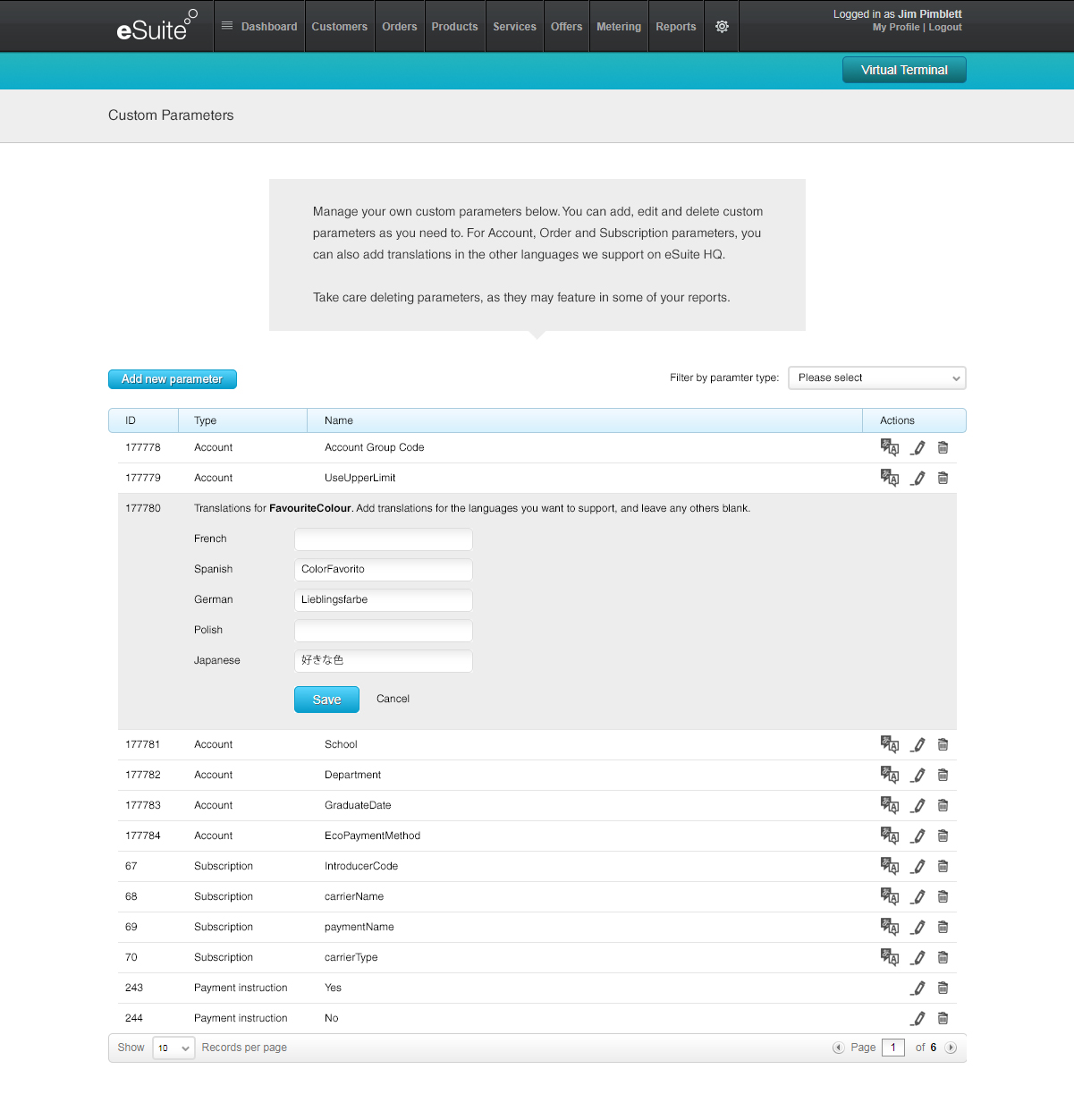
Task: Open the Customers menu
Action: (x=339, y=27)
